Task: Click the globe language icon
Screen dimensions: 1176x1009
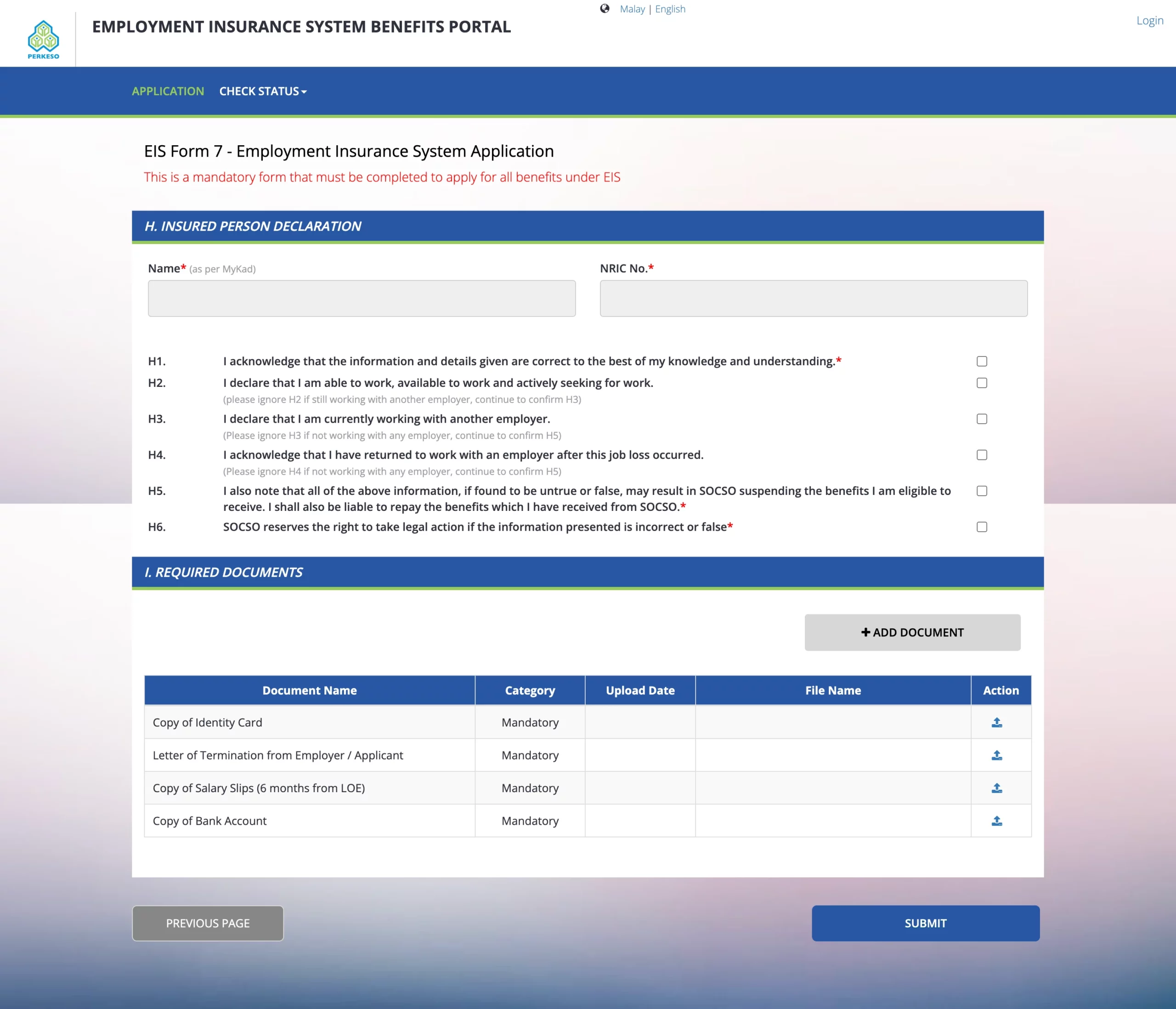Action: (x=605, y=9)
